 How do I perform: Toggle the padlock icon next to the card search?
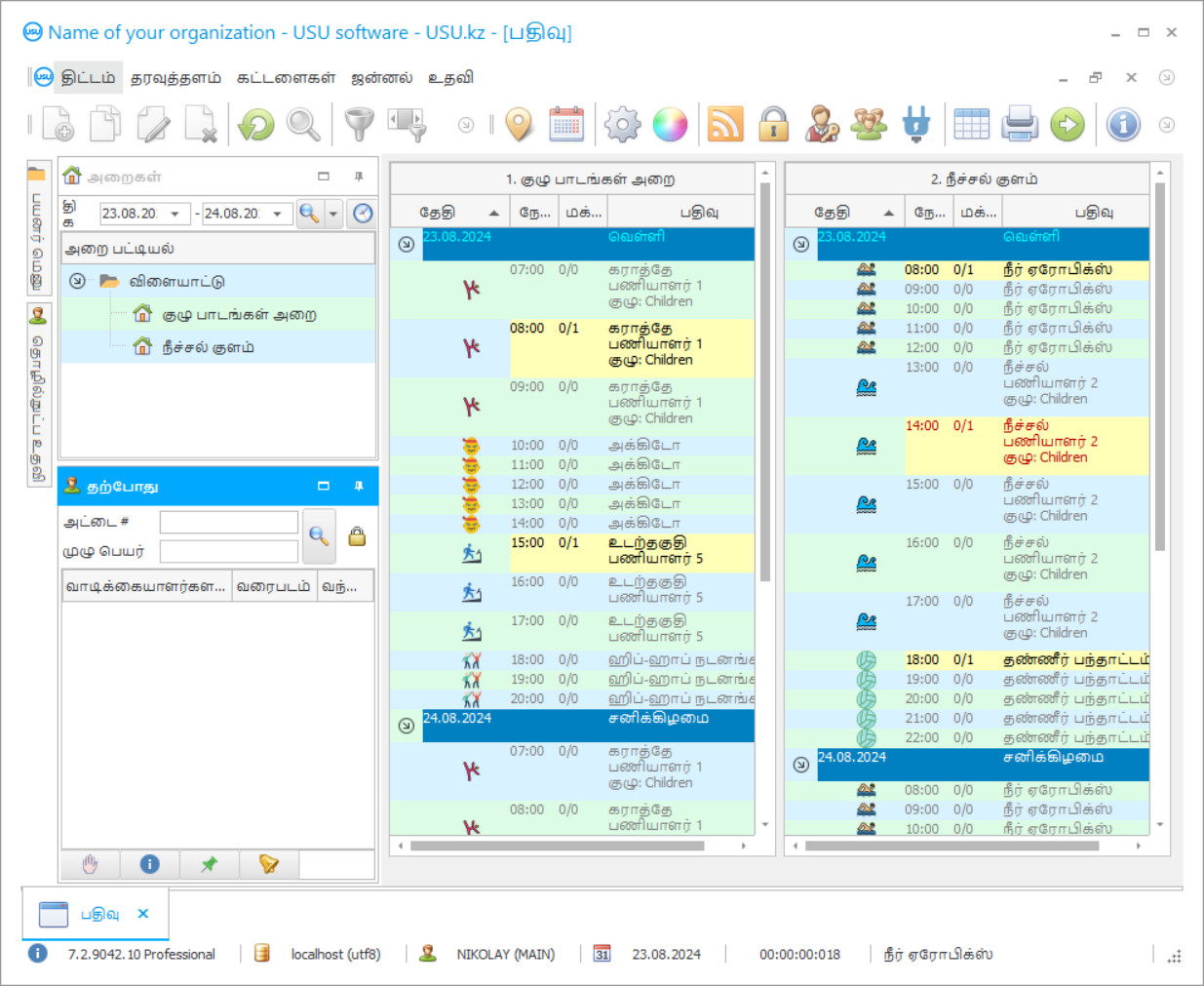357,536
